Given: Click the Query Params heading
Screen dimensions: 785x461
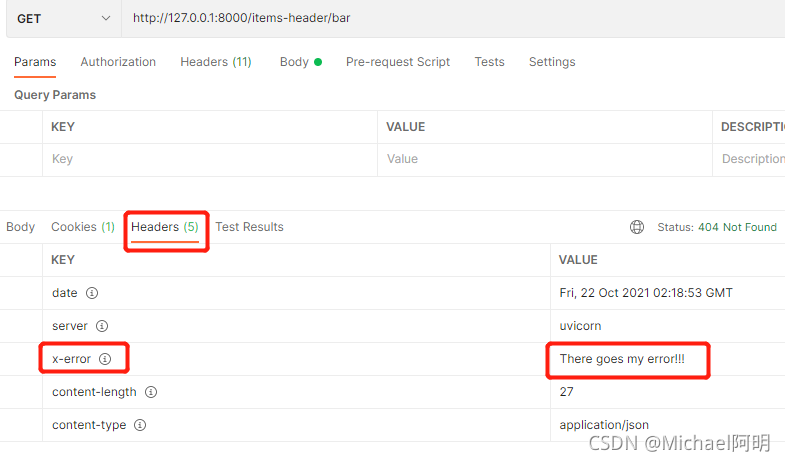Looking at the screenshot, I should [x=55, y=95].
